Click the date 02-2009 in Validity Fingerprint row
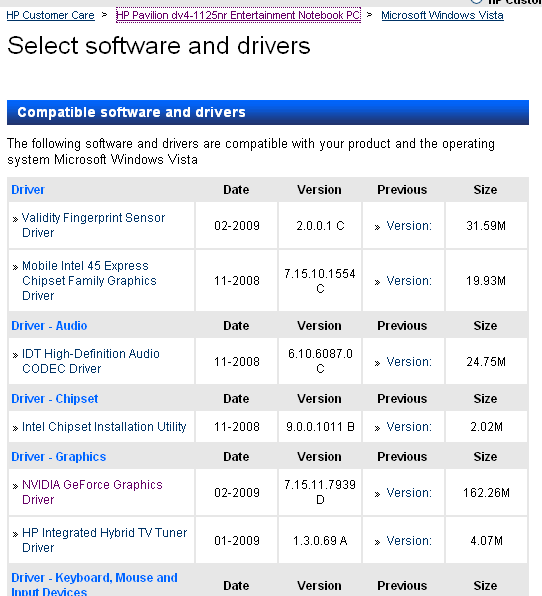Screen dimensions: 542x596 click(x=237, y=226)
